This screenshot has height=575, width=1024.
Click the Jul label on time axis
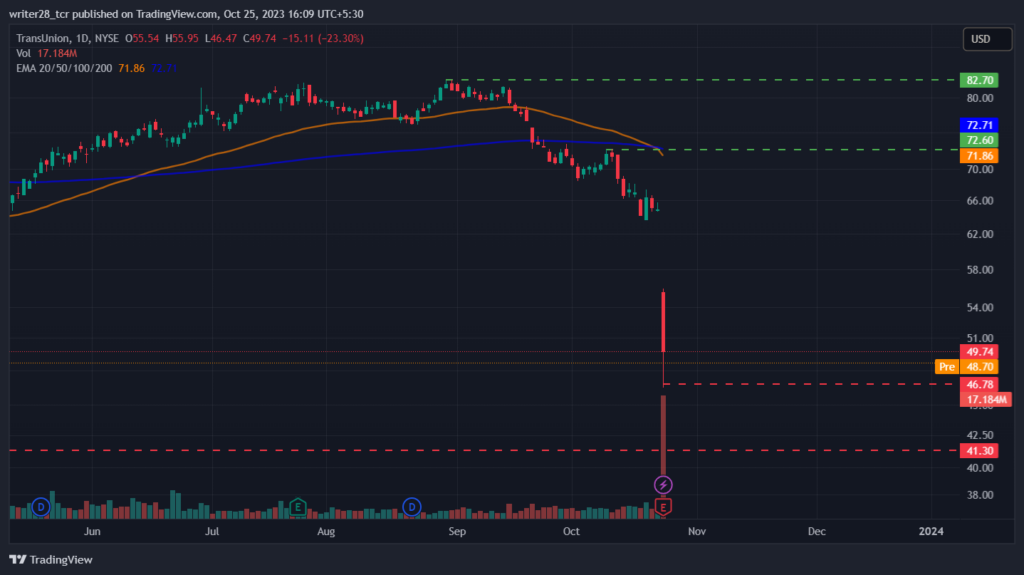[212, 531]
